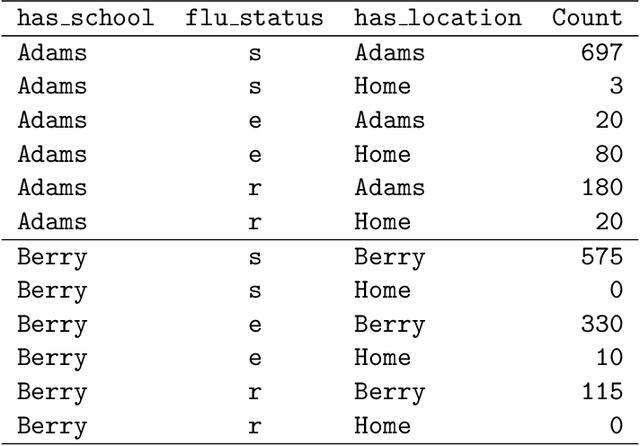Click the has_location column header
Viewport: 640px width, 446px height.
(x=438, y=18)
